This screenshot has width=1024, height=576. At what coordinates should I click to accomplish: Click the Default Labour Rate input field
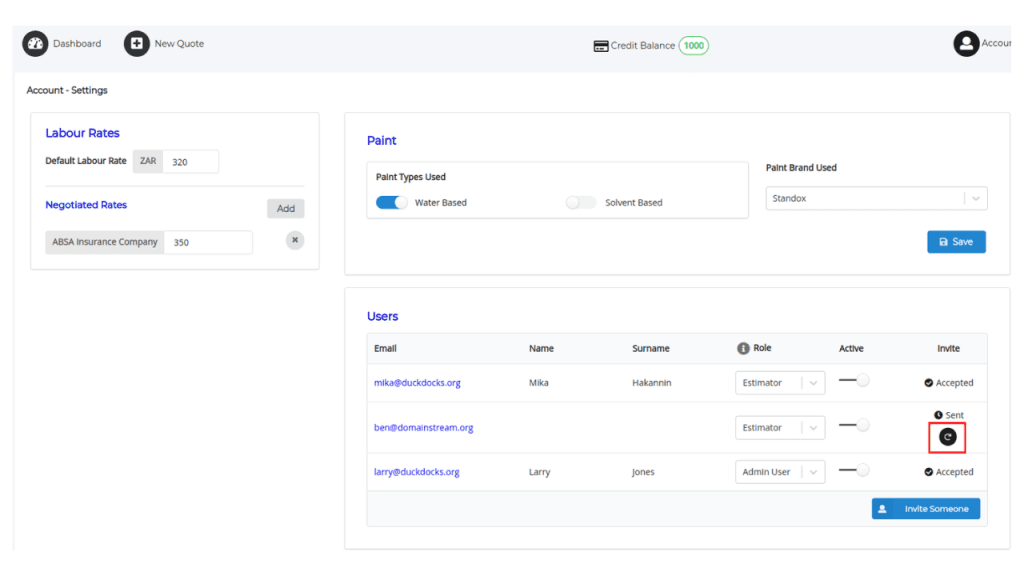(190, 162)
